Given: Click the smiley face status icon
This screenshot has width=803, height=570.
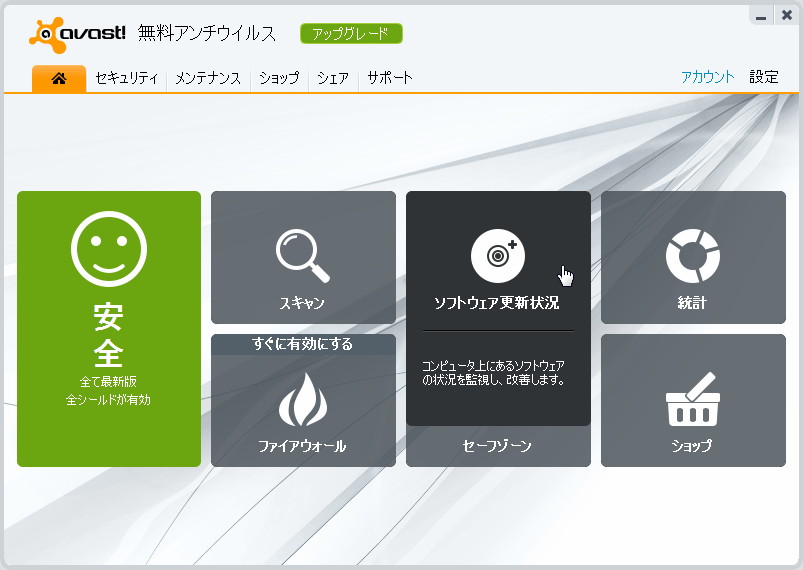Looking at the screenshot, I should coord(109,249).
